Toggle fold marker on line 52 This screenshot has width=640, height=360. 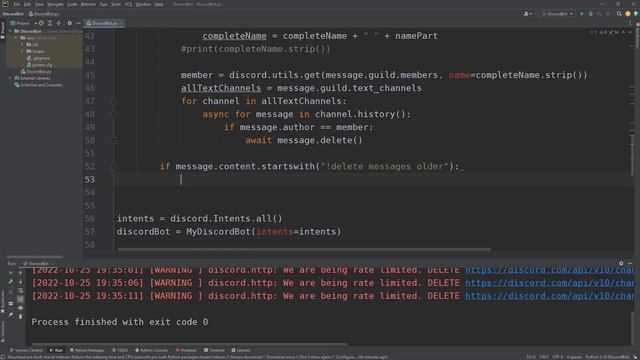114,167
